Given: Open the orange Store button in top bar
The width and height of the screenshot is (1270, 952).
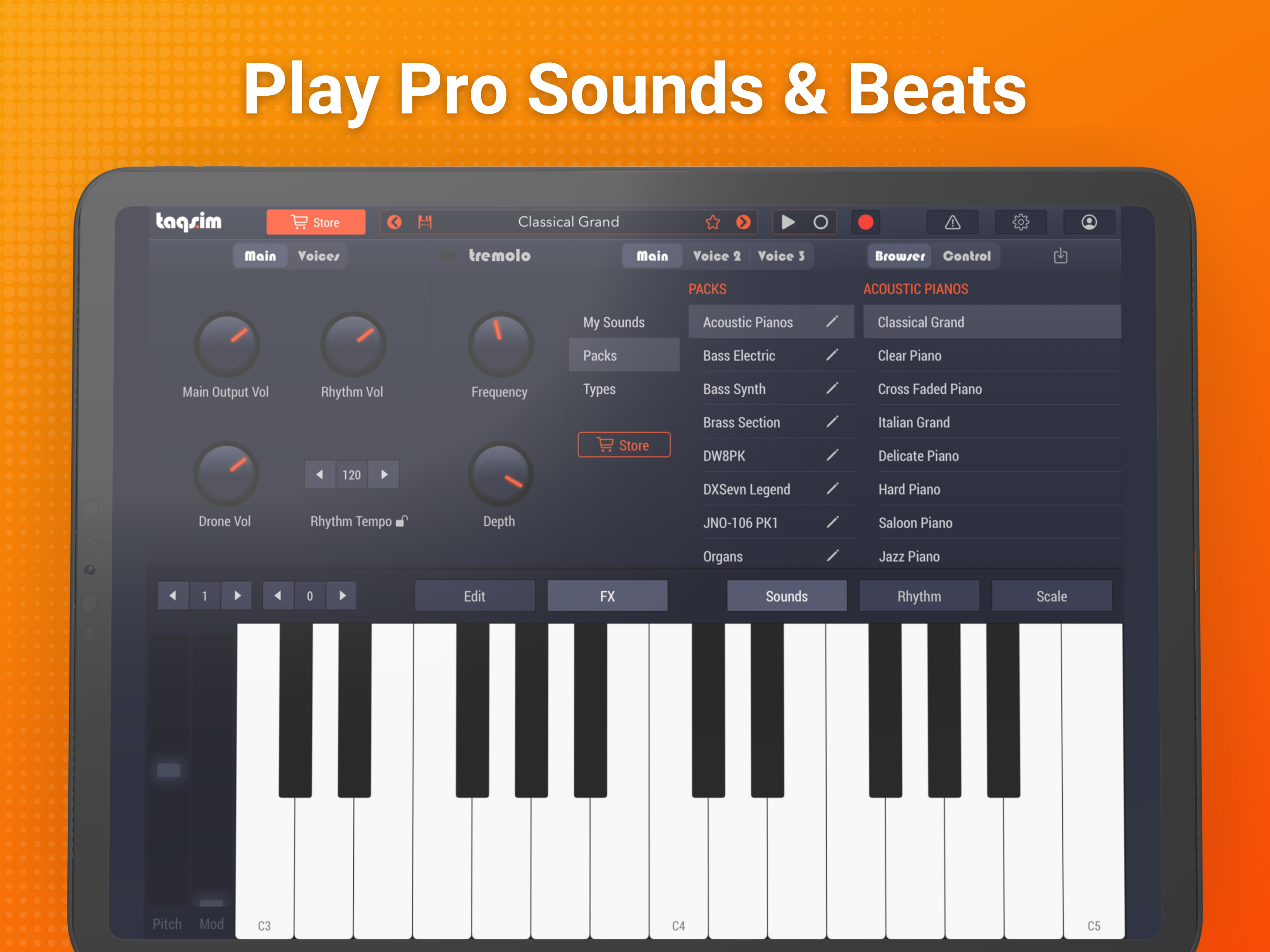Looking at the screenshot, I should pos(316,222).
